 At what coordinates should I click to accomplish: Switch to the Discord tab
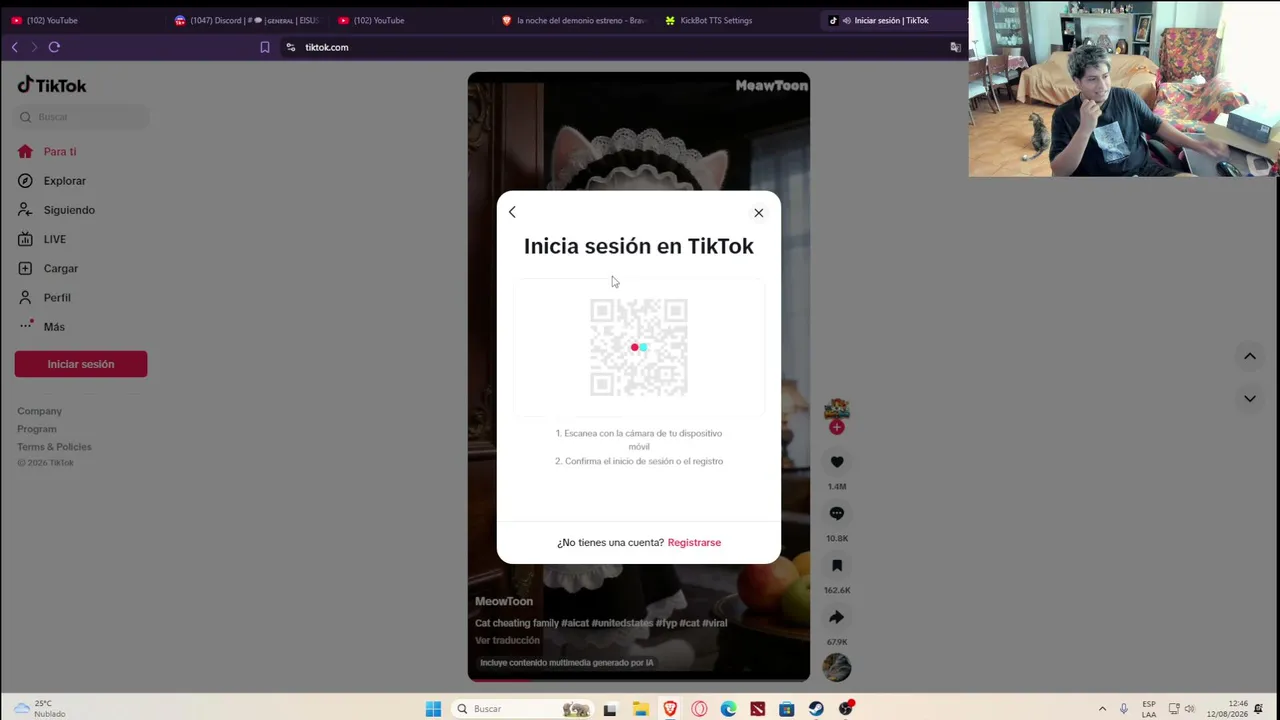pos(247,20)
